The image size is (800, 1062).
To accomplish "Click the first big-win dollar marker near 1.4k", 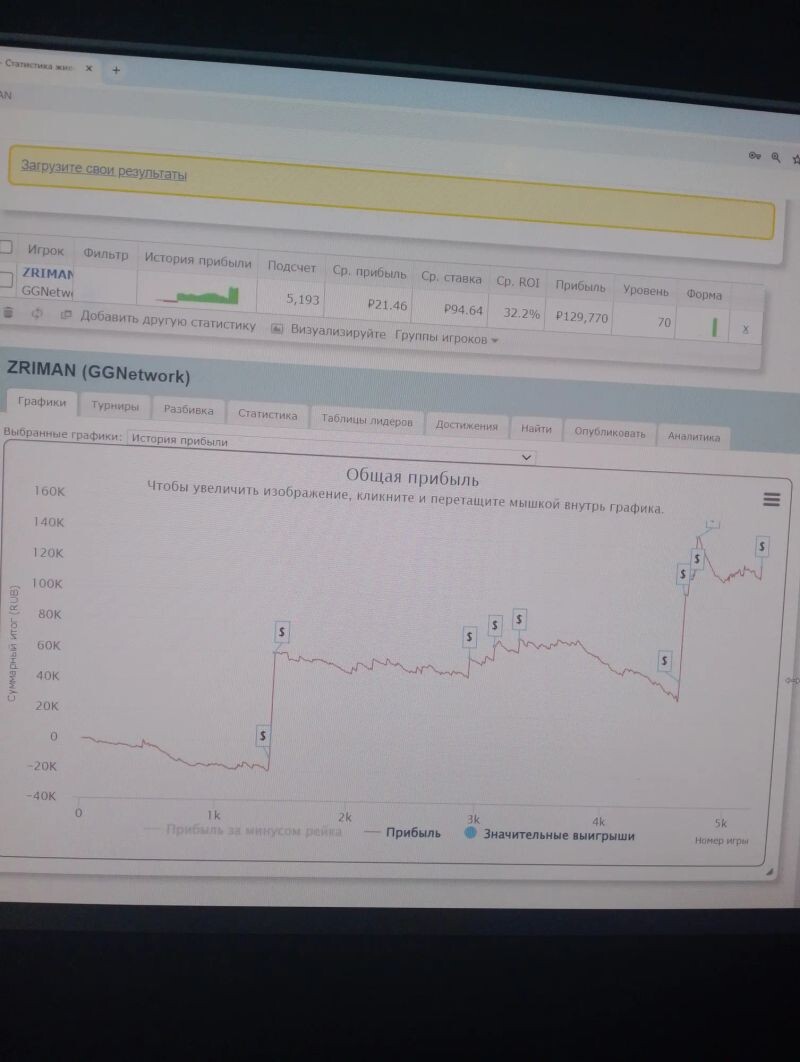I will pos(263,736).
